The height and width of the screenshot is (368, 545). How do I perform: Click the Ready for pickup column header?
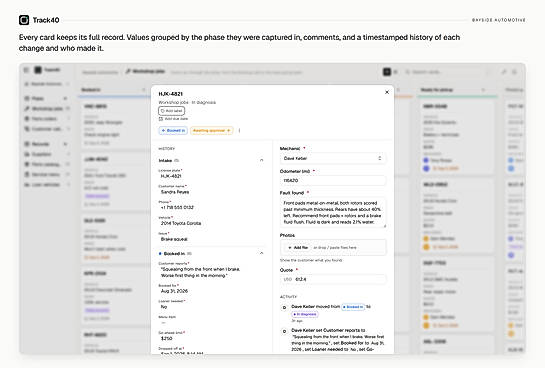point(437,90)
